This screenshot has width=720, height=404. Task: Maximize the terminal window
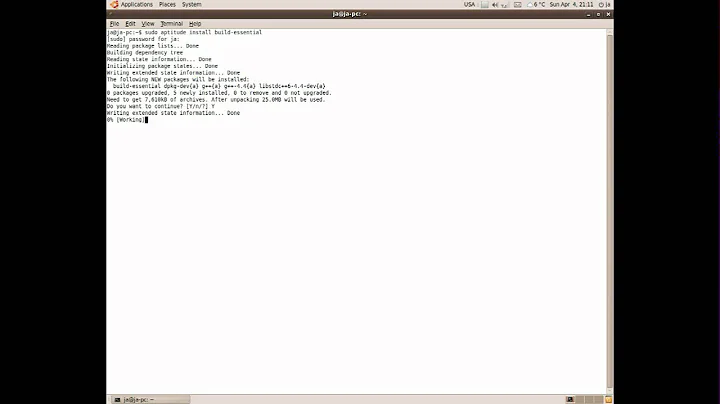coord(598,14)
